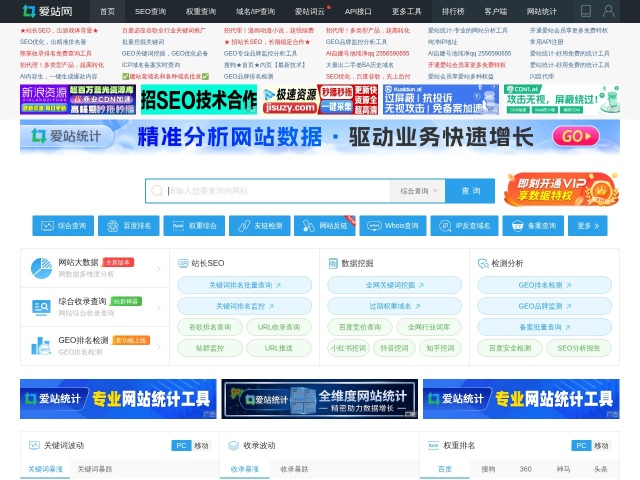Open 排行榜 in top navigation
This screenshot has width=640, height=480.
click(453, 11)
